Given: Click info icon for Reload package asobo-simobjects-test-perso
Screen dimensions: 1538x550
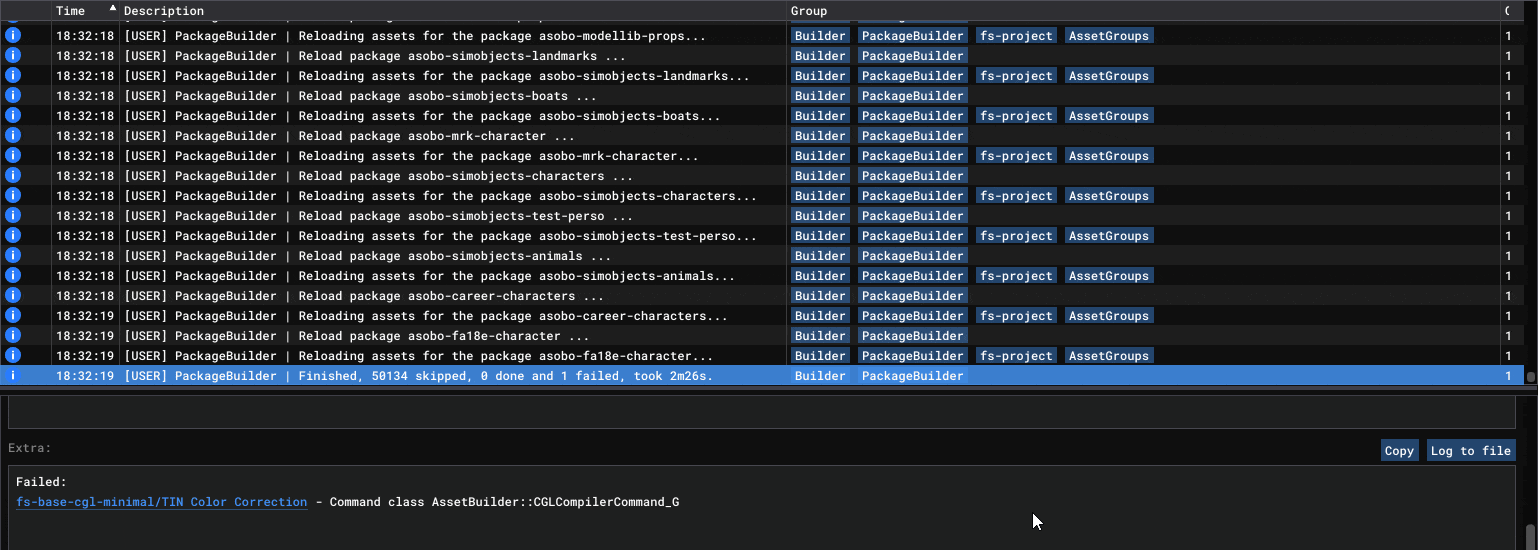Looking at the screenshot, I should (x=13, y=216).
